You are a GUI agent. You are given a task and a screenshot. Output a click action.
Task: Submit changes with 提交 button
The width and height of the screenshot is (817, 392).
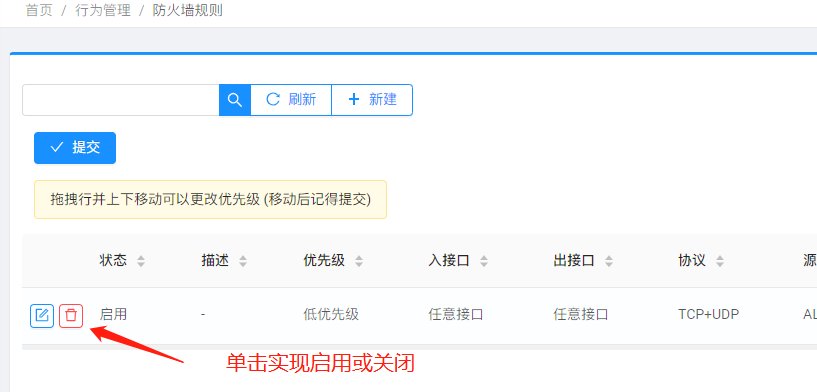point(75,148)
